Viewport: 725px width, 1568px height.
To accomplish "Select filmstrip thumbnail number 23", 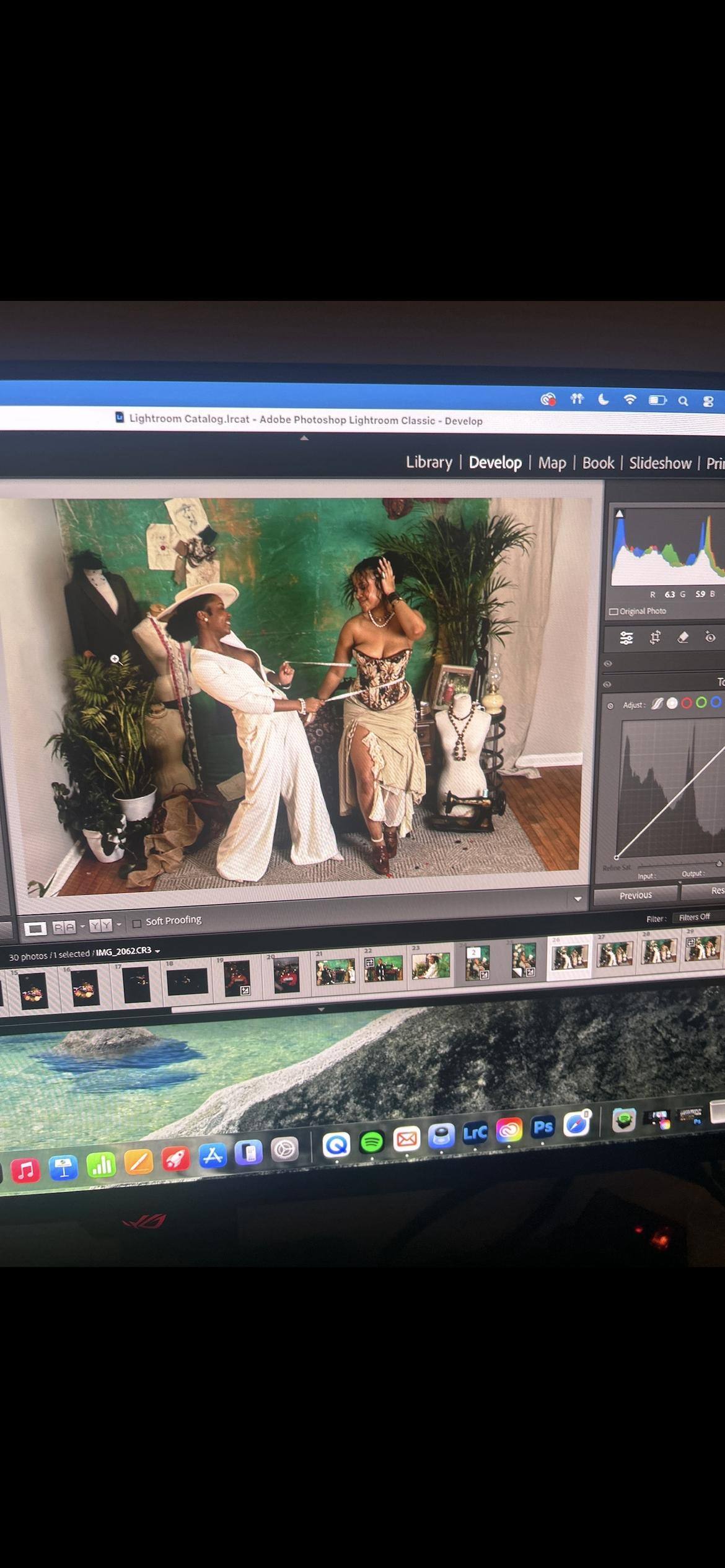I will (431, 965).
